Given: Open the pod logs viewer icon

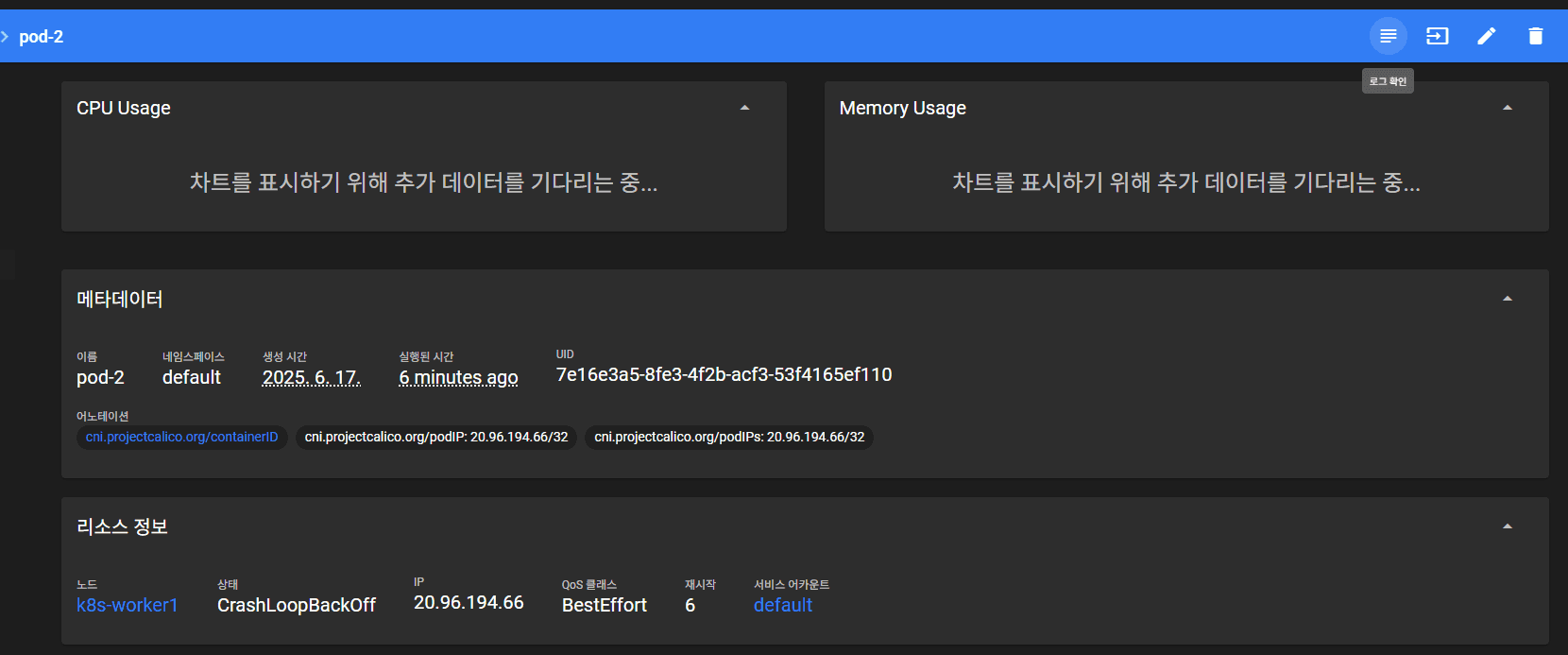Looking at the screenshot, I should click(x=1388, y=36).
